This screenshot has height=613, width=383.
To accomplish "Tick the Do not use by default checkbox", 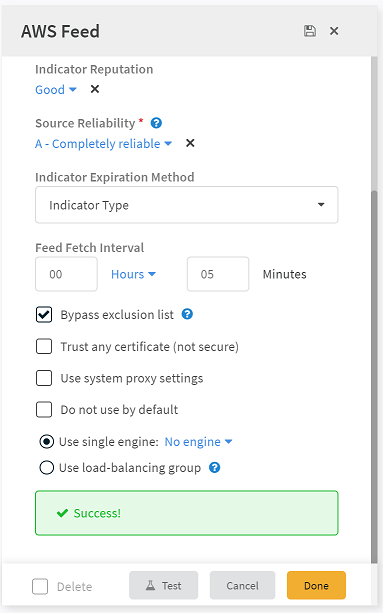I will (44, 410).
